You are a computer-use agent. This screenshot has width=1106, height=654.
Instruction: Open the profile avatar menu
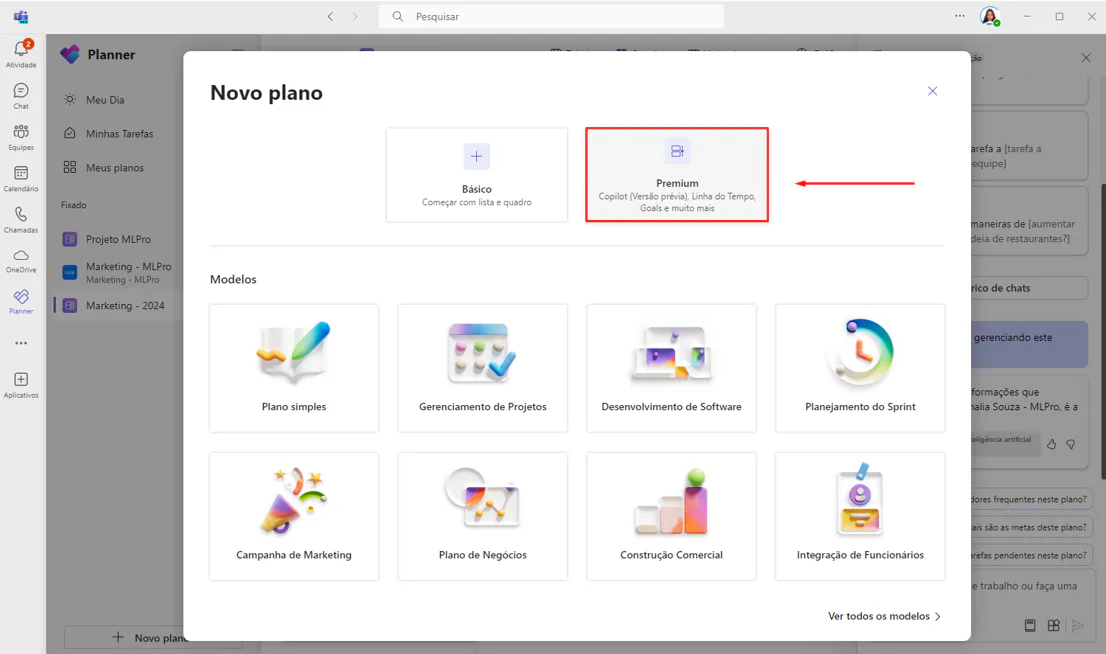tap(990, 16)
